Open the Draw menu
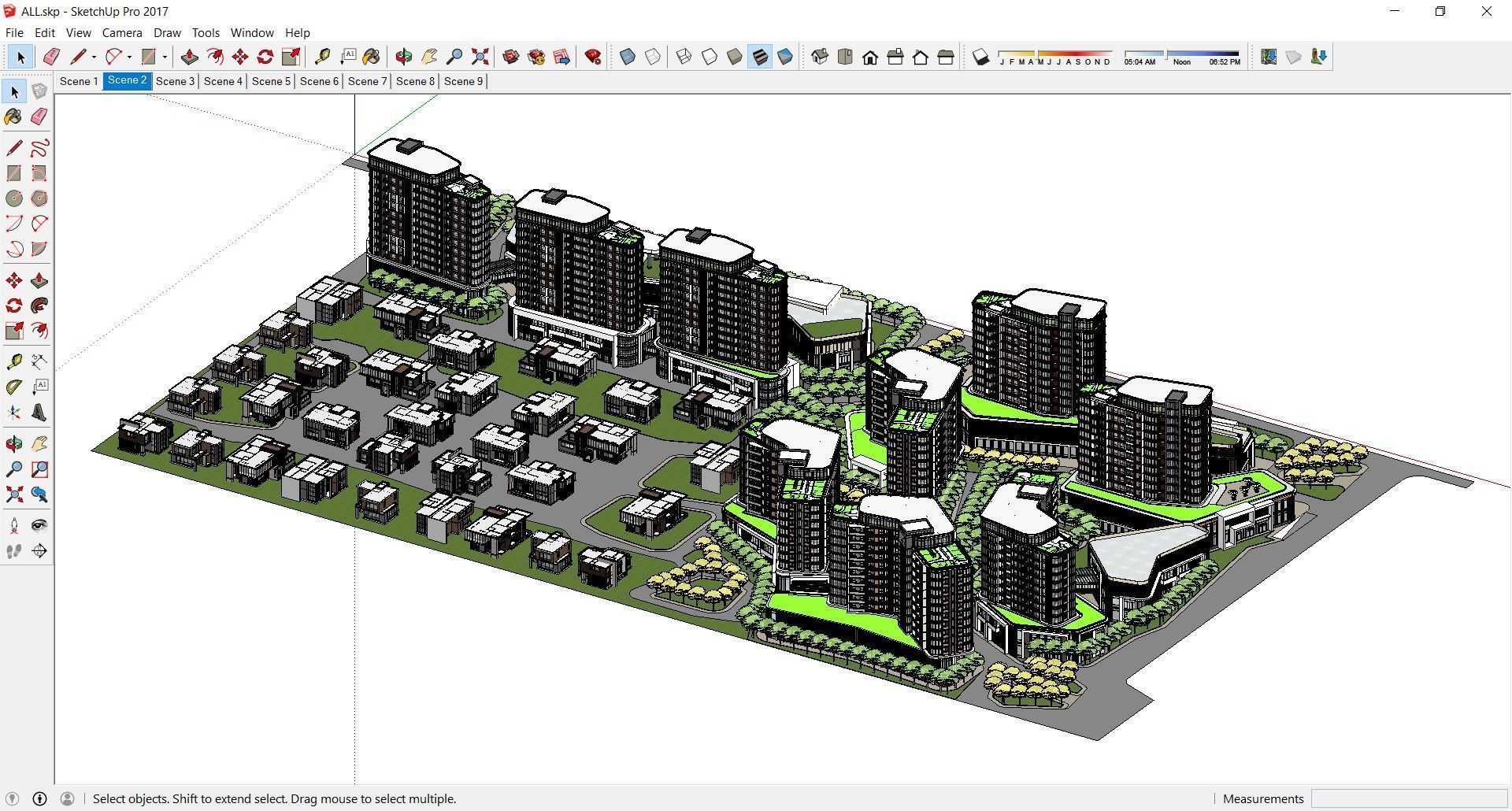This screenshot has height=811, width=1512. pos(167,33)
